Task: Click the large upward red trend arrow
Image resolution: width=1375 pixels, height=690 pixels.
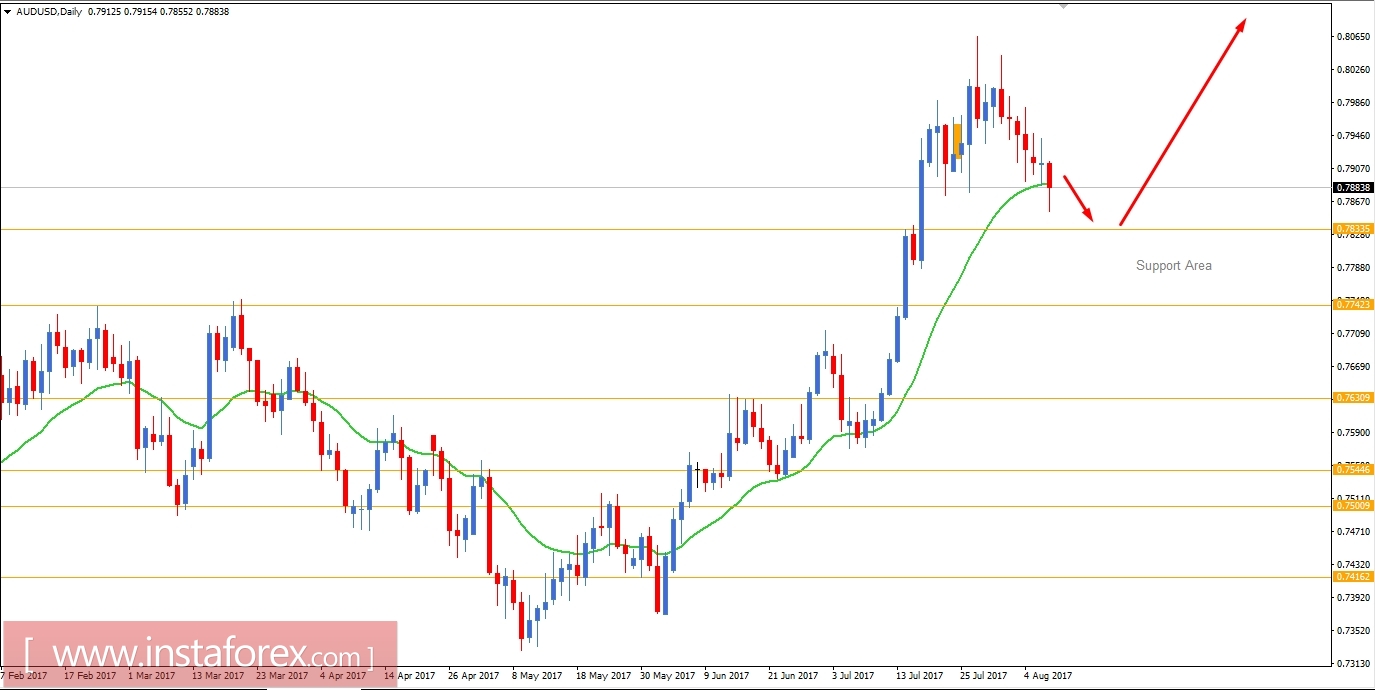Action: pos(1185,120)
